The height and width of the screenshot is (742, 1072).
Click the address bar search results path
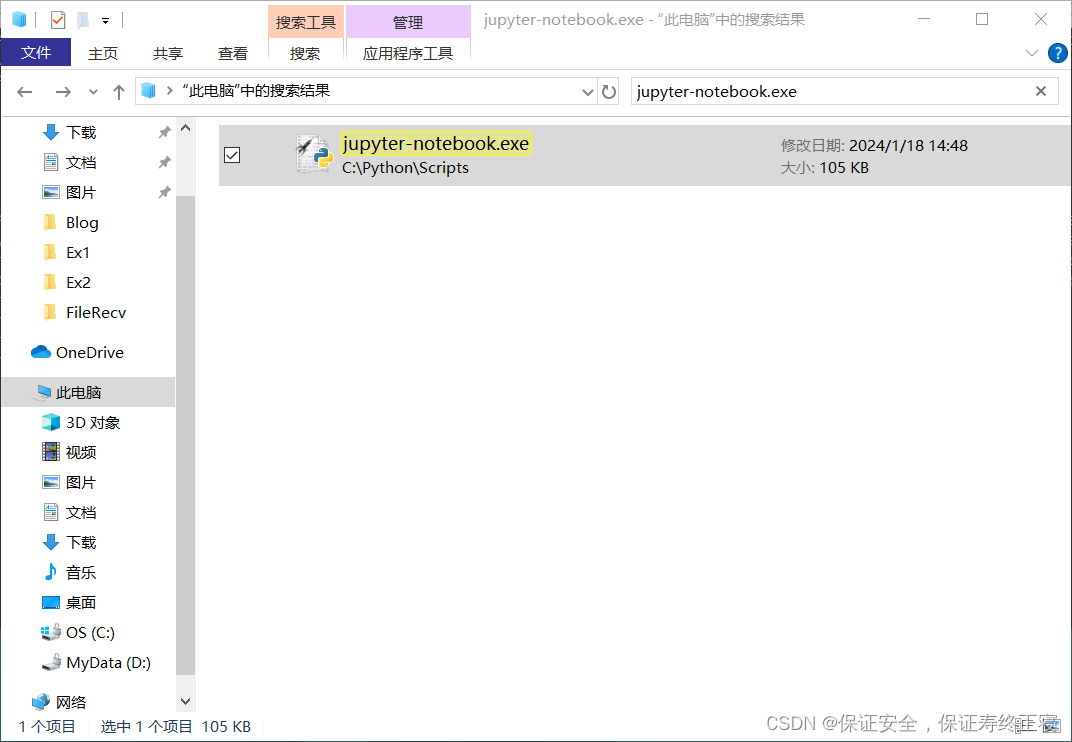click(x=256, y=91)
